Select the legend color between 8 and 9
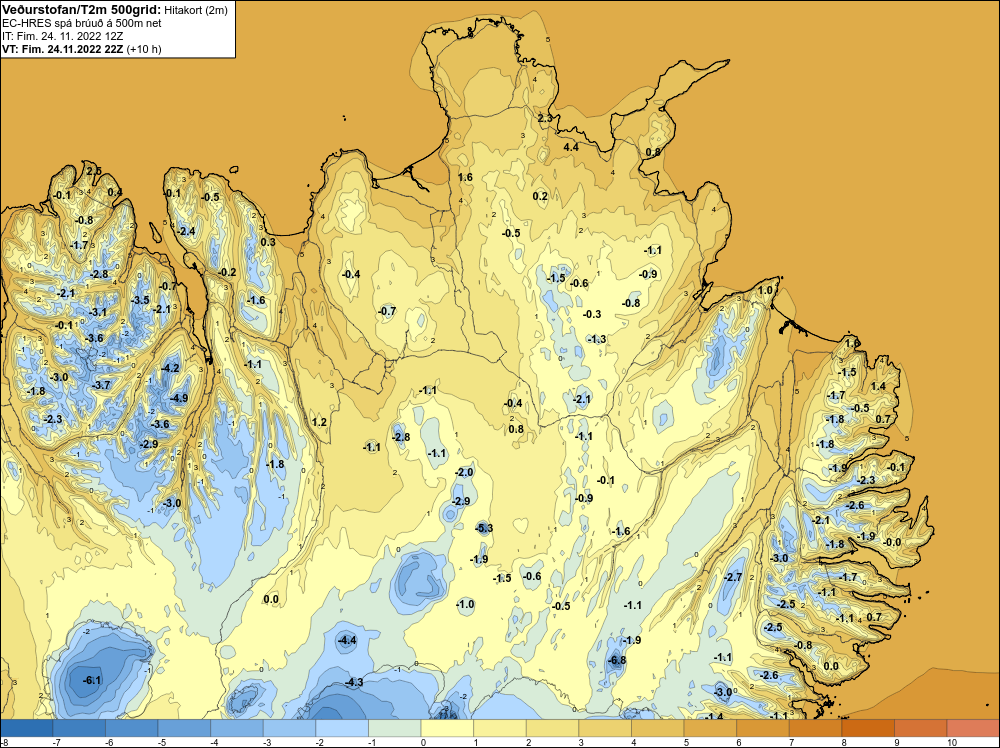 coord(868,728)
